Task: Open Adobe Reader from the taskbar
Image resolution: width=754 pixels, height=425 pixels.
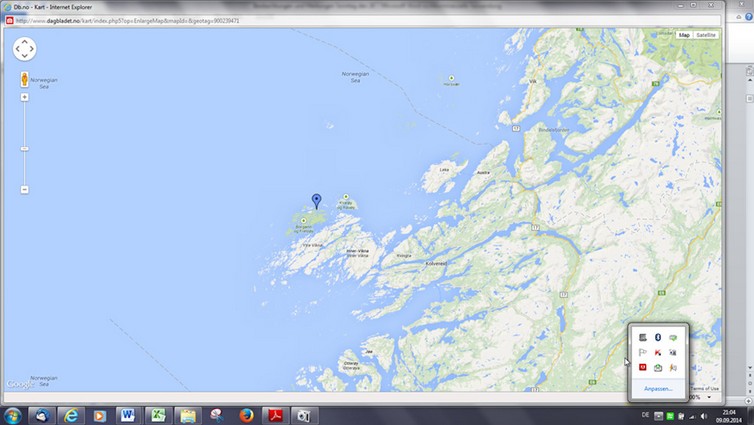Action: click(x=276, y=415)
